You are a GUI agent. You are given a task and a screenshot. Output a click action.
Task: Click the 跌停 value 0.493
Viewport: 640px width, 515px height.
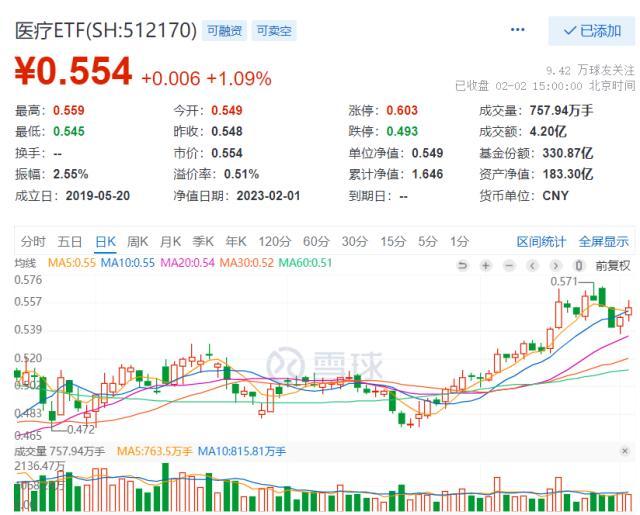click(x=402, y=131)
